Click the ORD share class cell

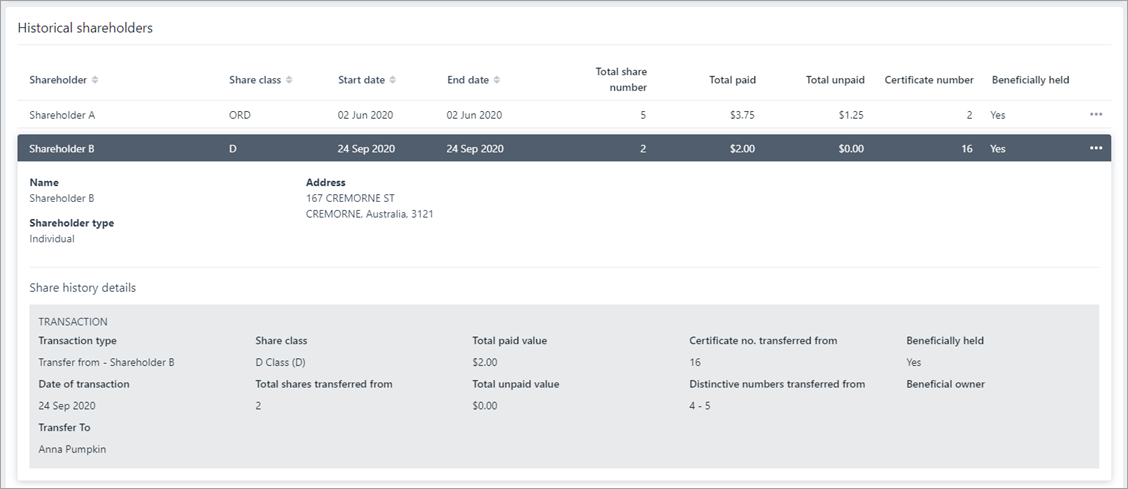point(240,115)
